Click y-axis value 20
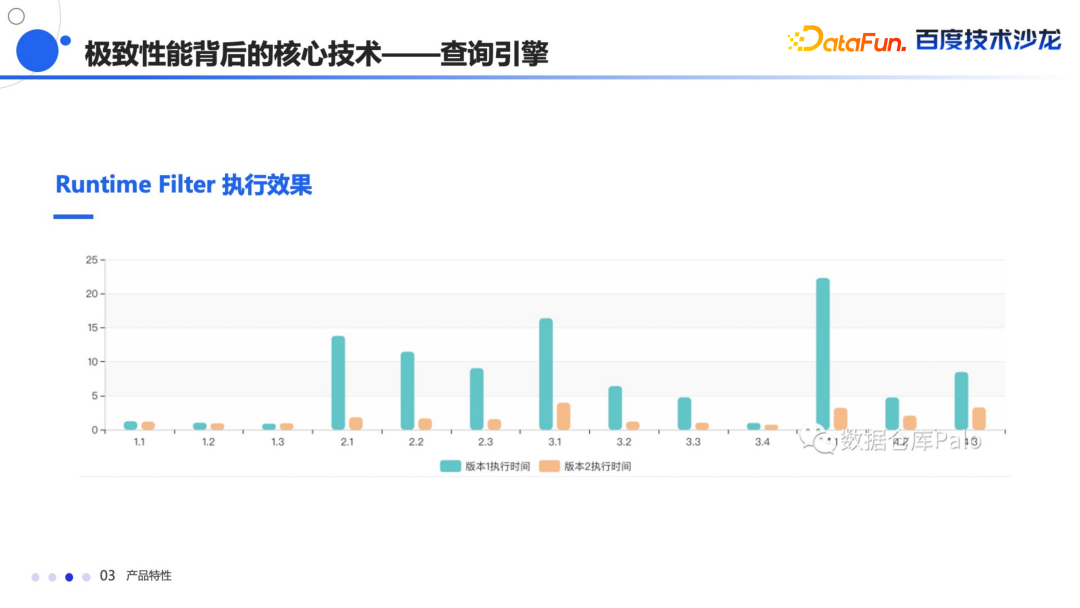This screenshot has height=608, width=1080. coord(92,294)
